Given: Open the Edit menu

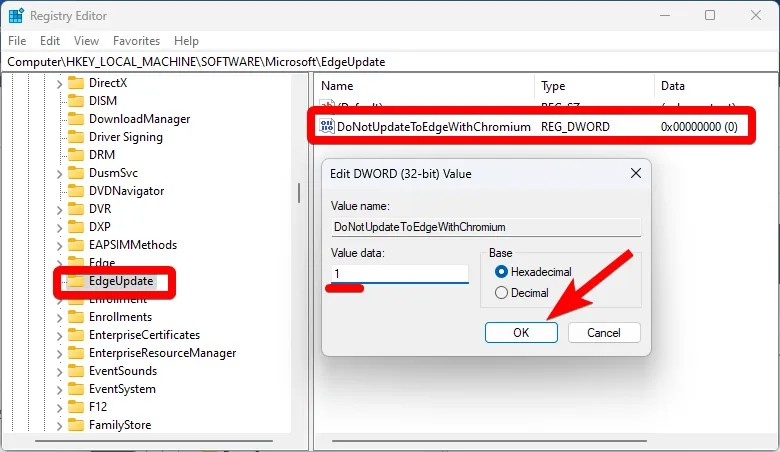Looking at the screenshot, I should tap(50, 41).
